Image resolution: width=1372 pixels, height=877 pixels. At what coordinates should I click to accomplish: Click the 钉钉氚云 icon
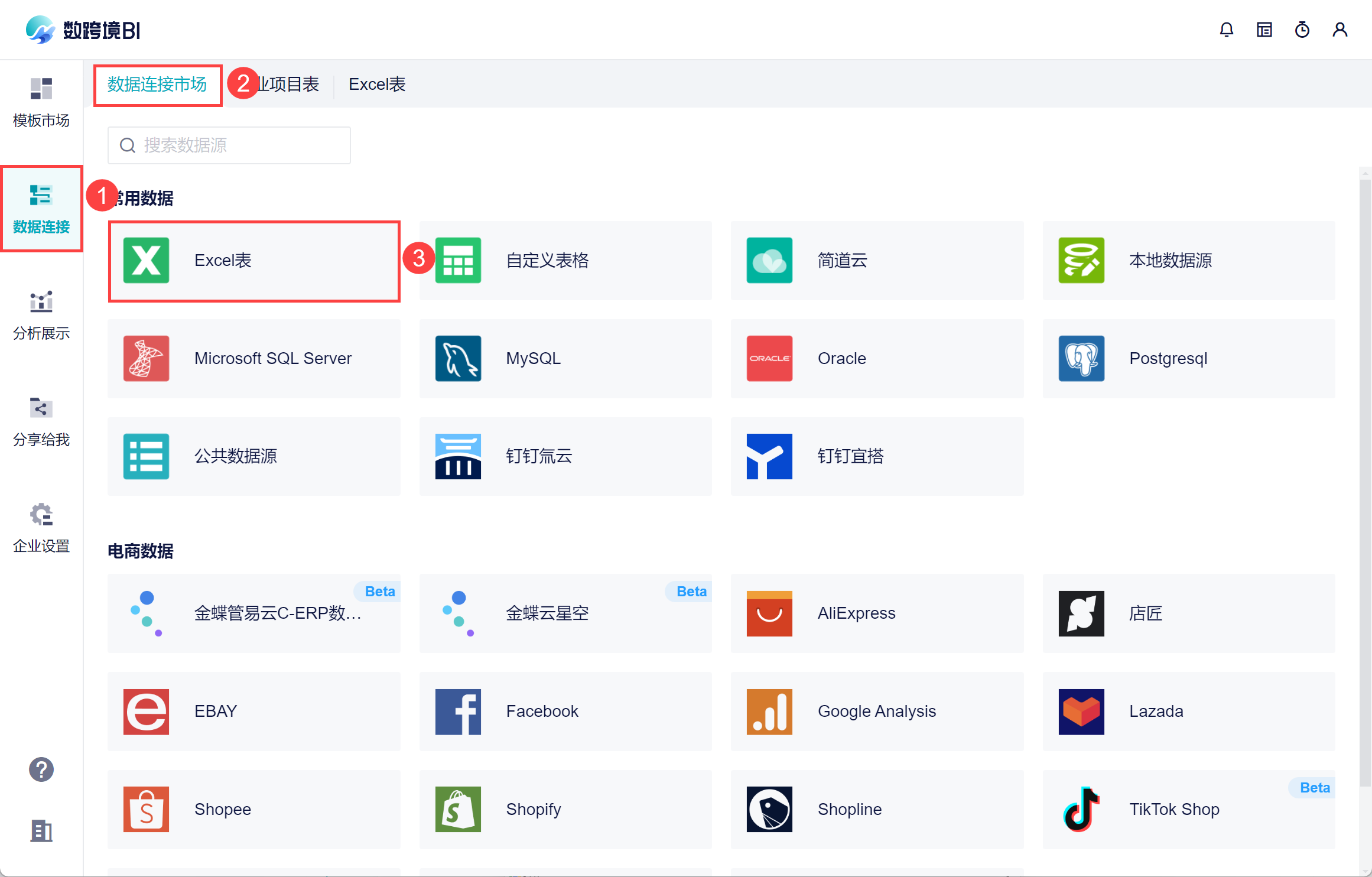coord(458,456)
